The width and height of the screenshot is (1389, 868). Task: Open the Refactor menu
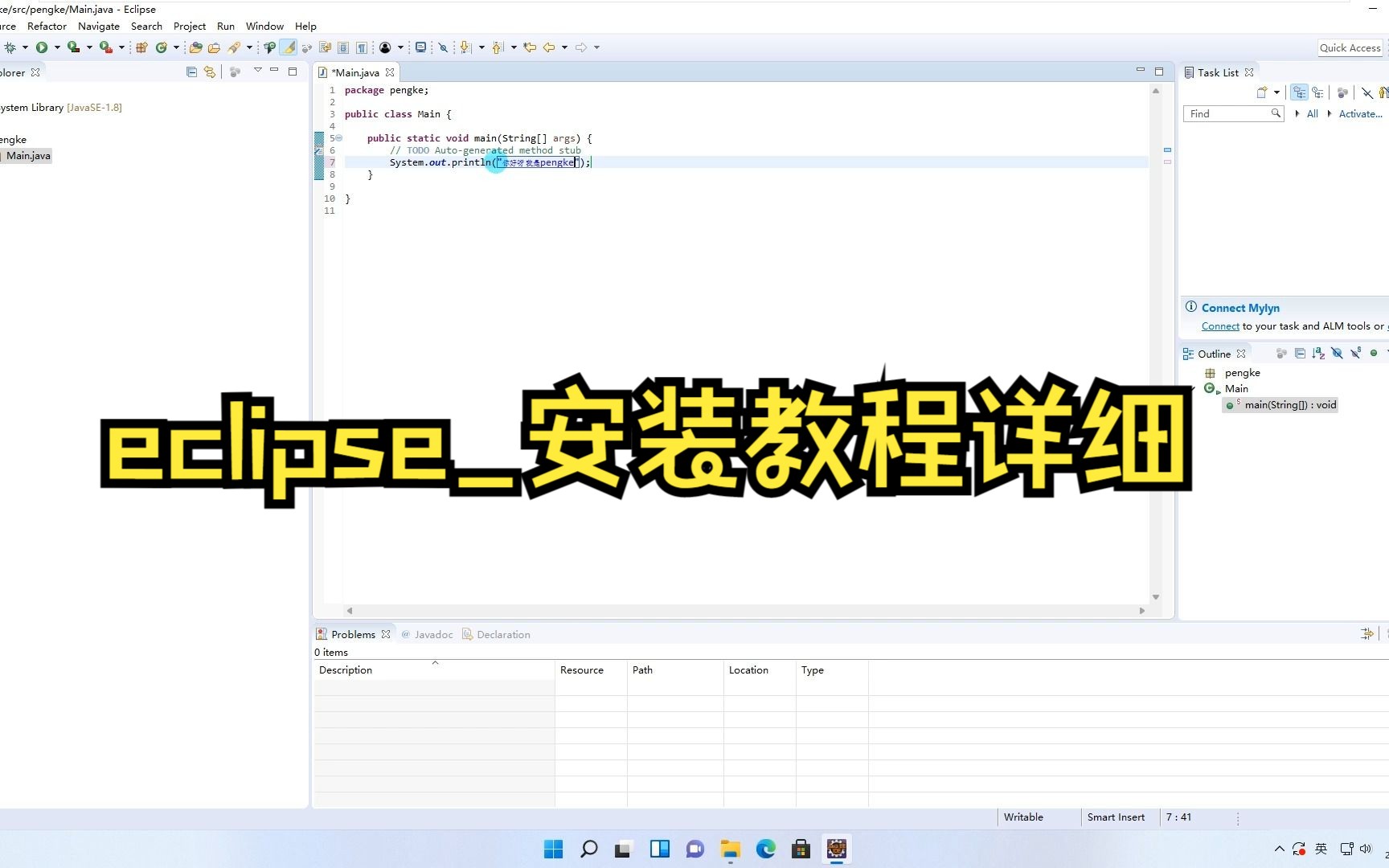(47, 26)
